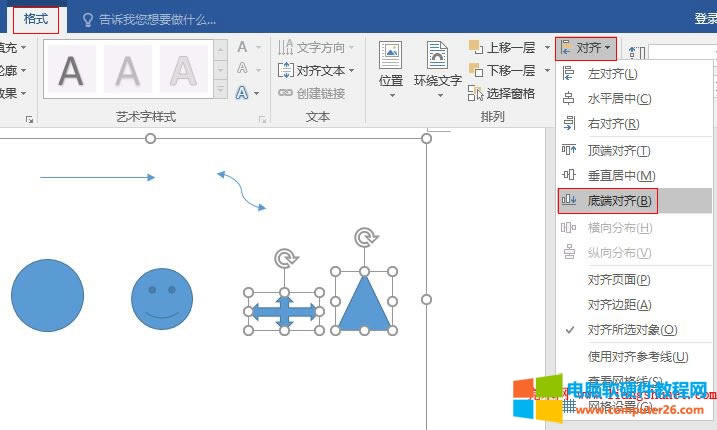Screen dimensions: 717x430
Task: Click the rotation handle above the triangle
Action: tap(366, 238)
